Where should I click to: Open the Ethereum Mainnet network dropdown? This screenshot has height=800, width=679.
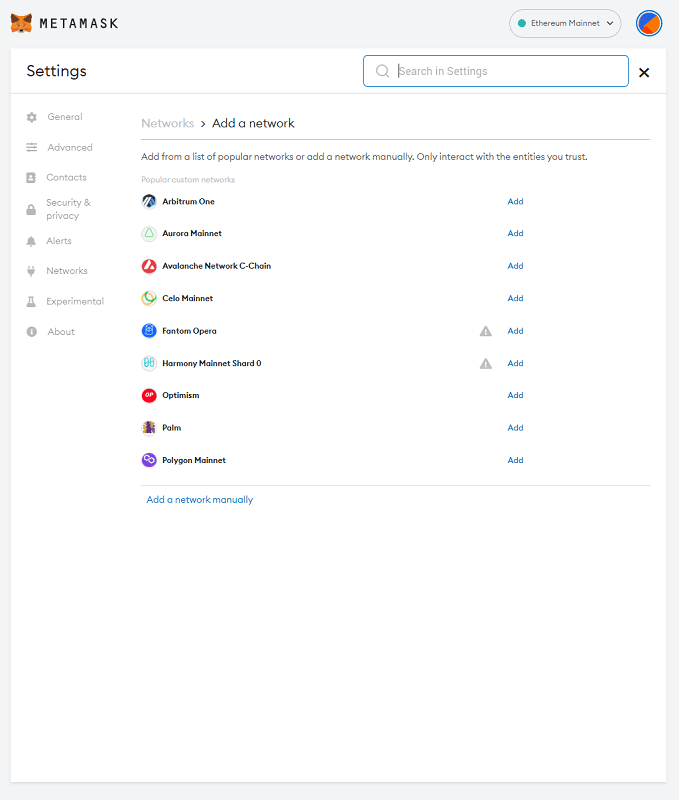coord(565,23)
